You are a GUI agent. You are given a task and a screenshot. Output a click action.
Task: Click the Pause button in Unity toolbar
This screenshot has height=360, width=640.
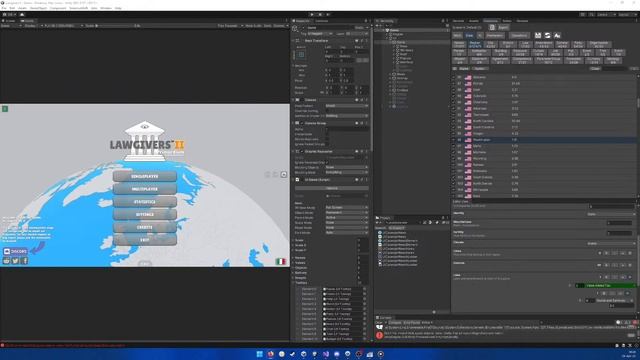pos(320,15)
